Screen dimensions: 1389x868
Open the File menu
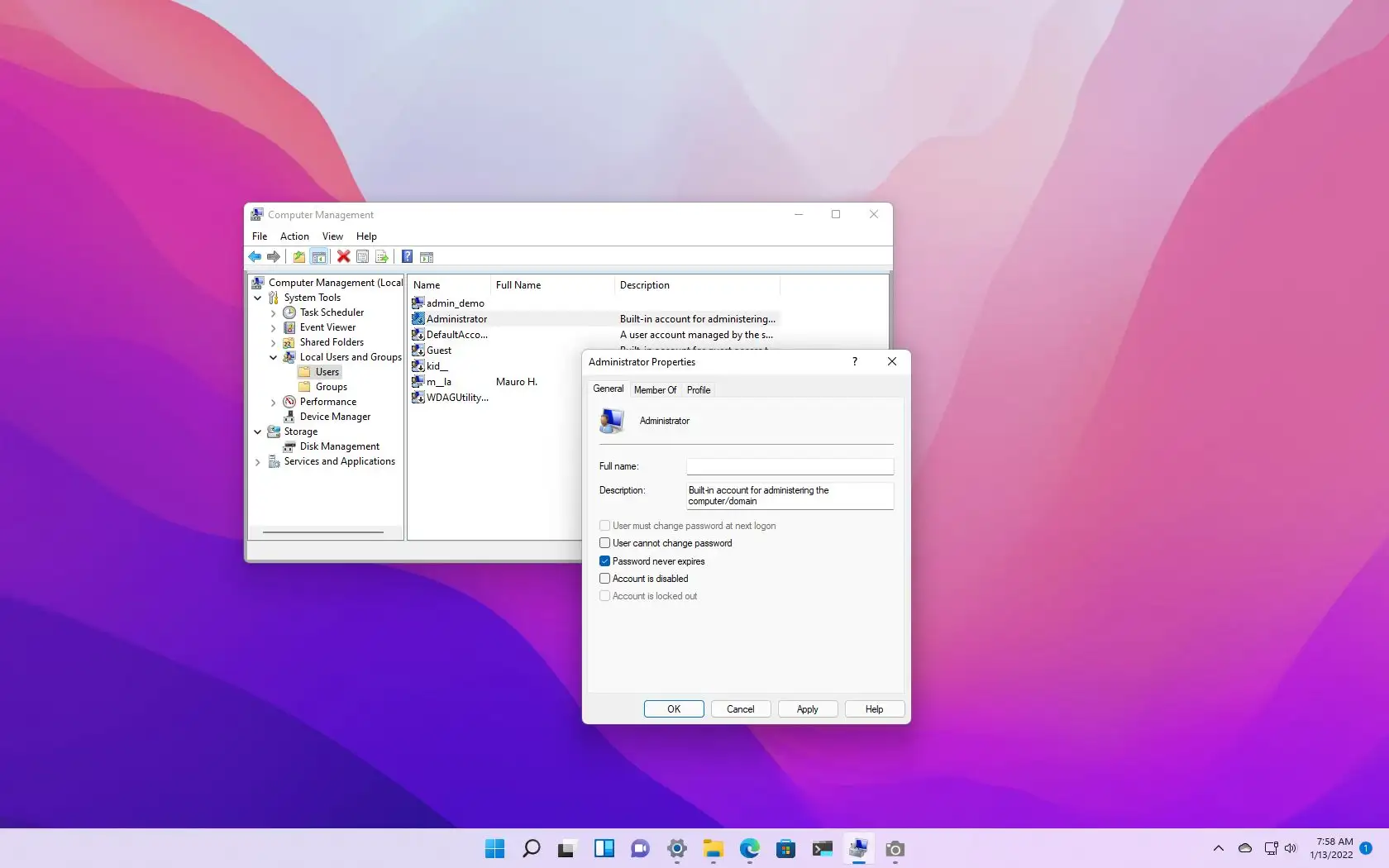pos(260,236)
